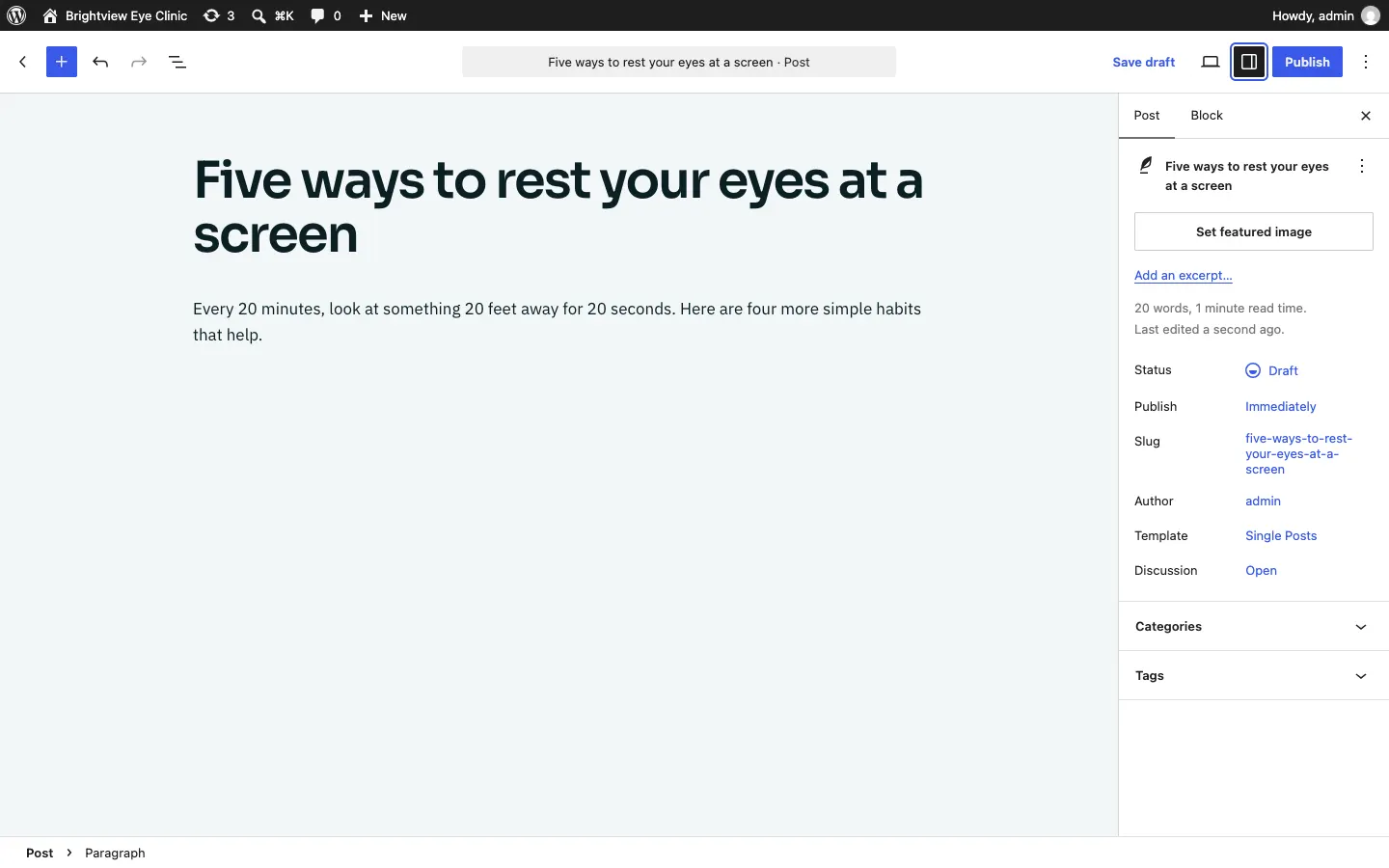Screen dimensions: 1389x868
Task: Open post Actions three-dot menu in sidebar
Action: click(x=1362, y=166)
